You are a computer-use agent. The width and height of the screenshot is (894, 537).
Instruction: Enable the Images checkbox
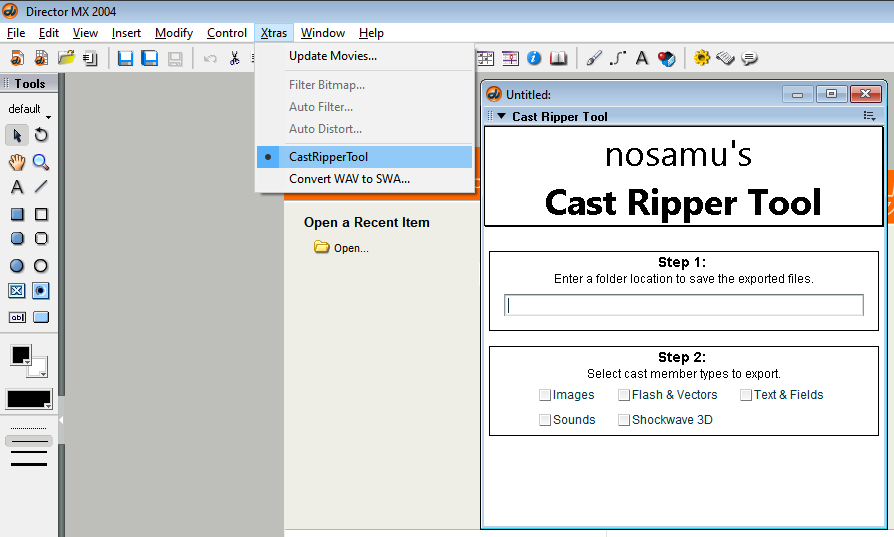544,395
